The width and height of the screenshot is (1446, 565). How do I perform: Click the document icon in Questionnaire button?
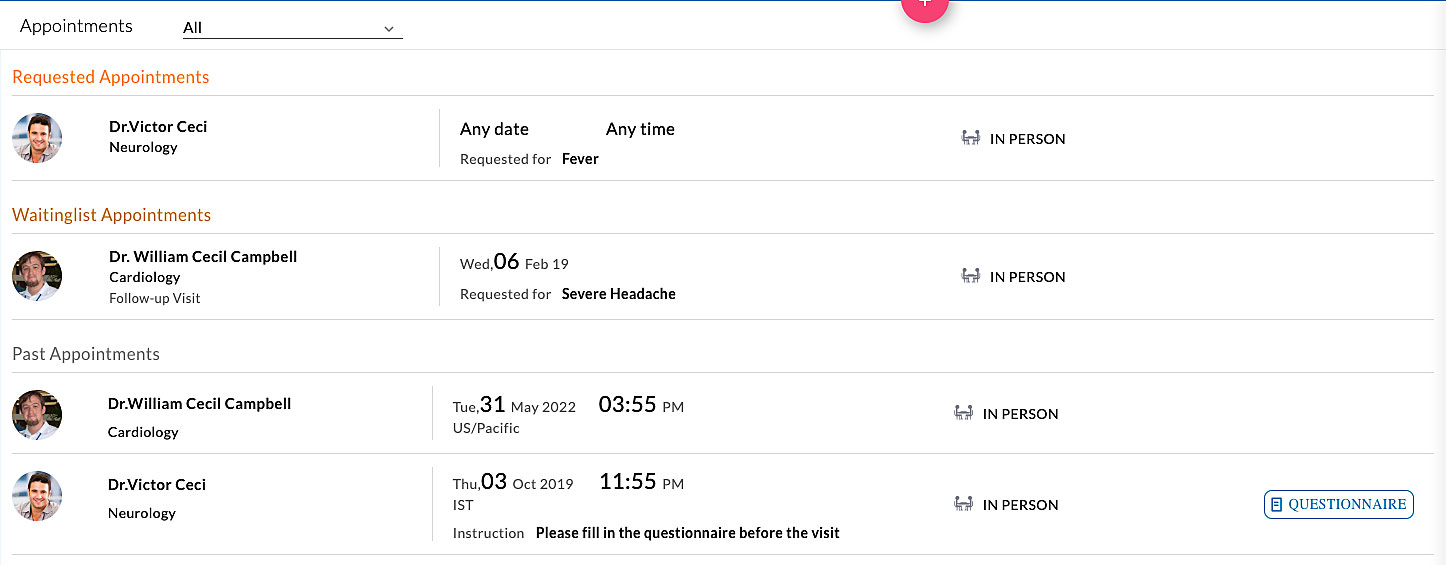coord(1276,505)
